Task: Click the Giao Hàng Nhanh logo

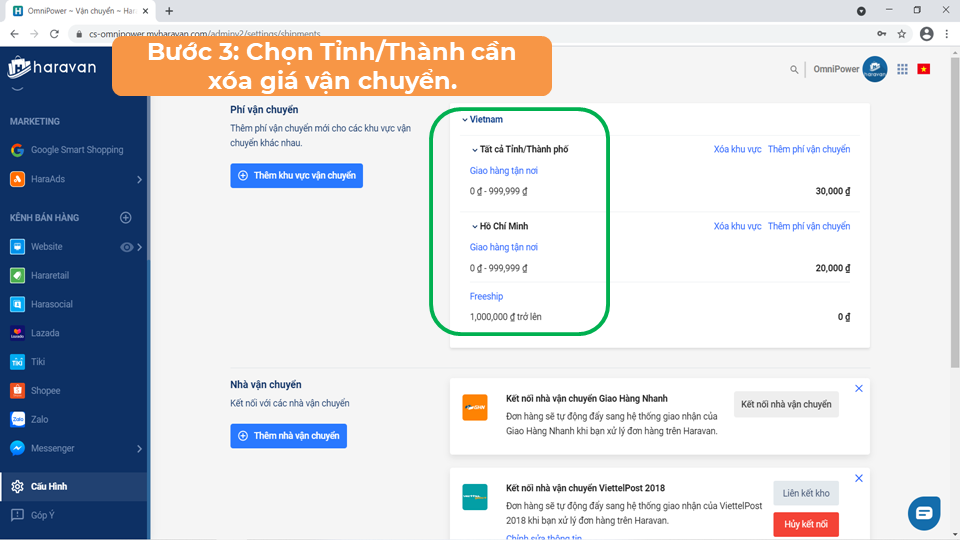Action: click(x=474, y=408)
